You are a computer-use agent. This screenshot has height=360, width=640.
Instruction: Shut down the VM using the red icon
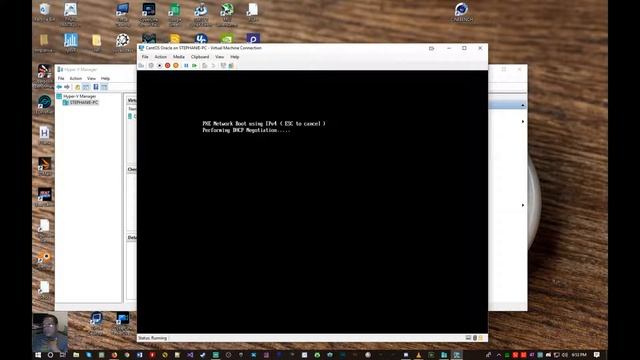(x=168, y=65)
